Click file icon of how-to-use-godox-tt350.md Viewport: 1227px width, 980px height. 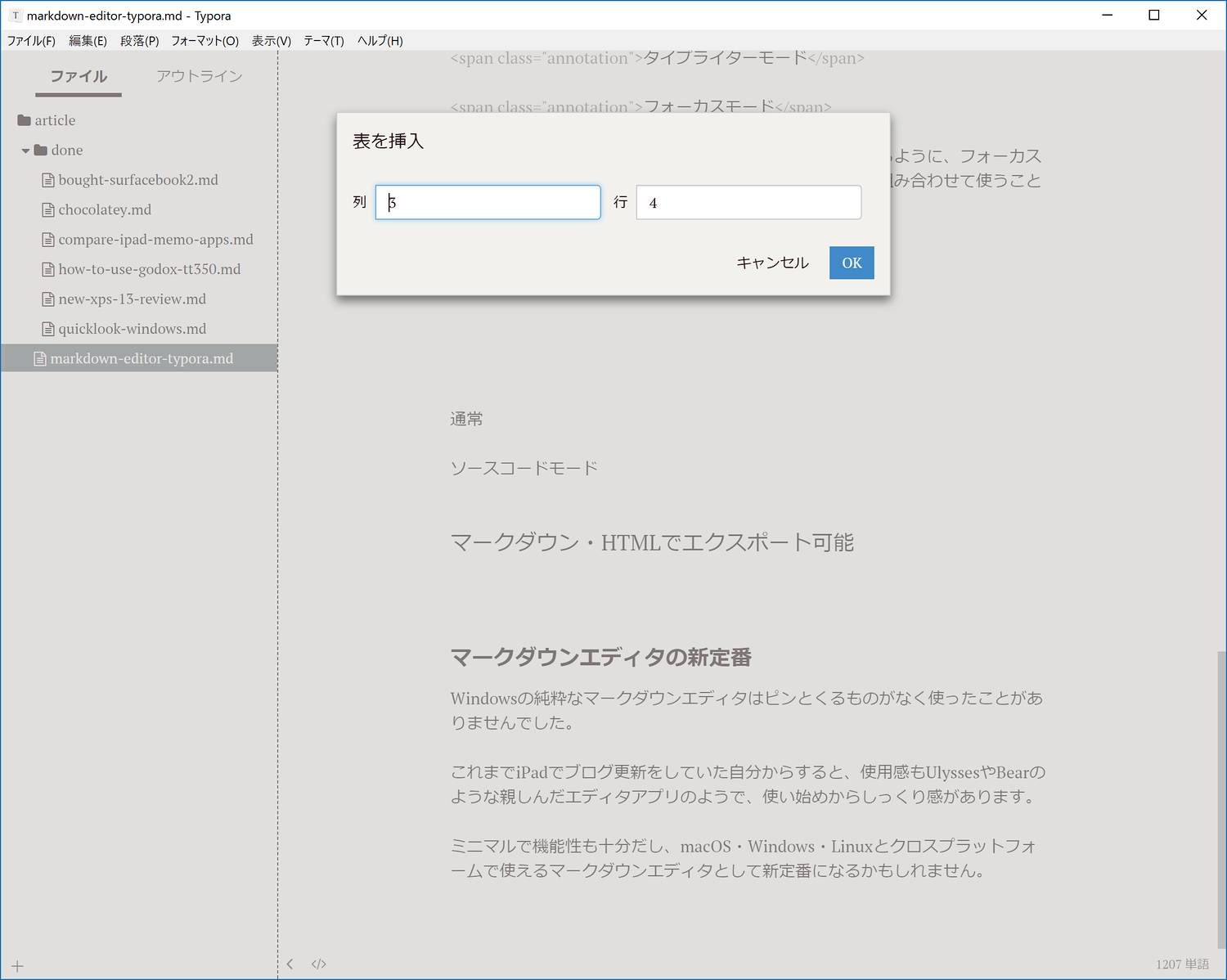coord(48,270)
